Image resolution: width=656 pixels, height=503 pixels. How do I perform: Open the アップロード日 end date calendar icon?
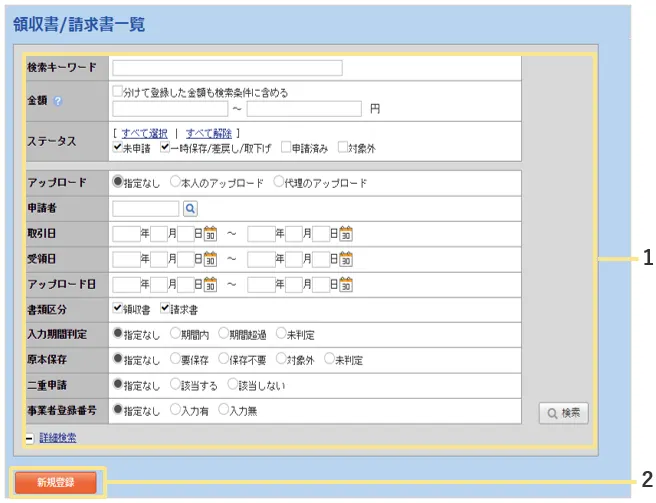pyautogui.click(x=346, y=284)
